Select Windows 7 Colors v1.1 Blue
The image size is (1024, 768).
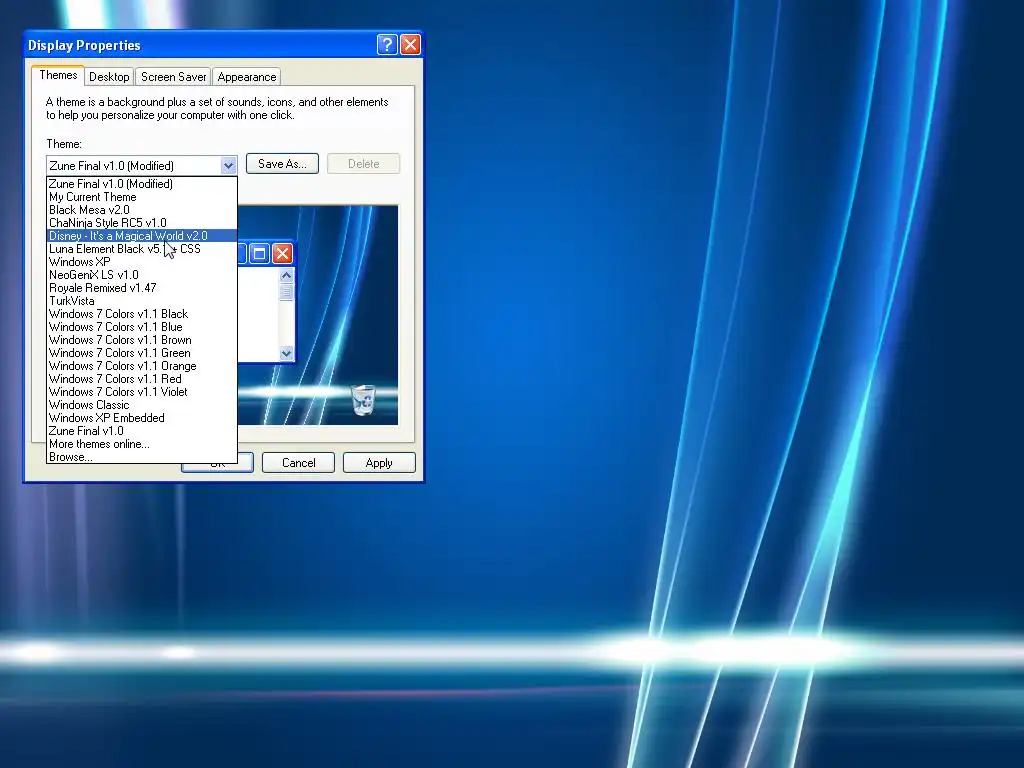142,327
